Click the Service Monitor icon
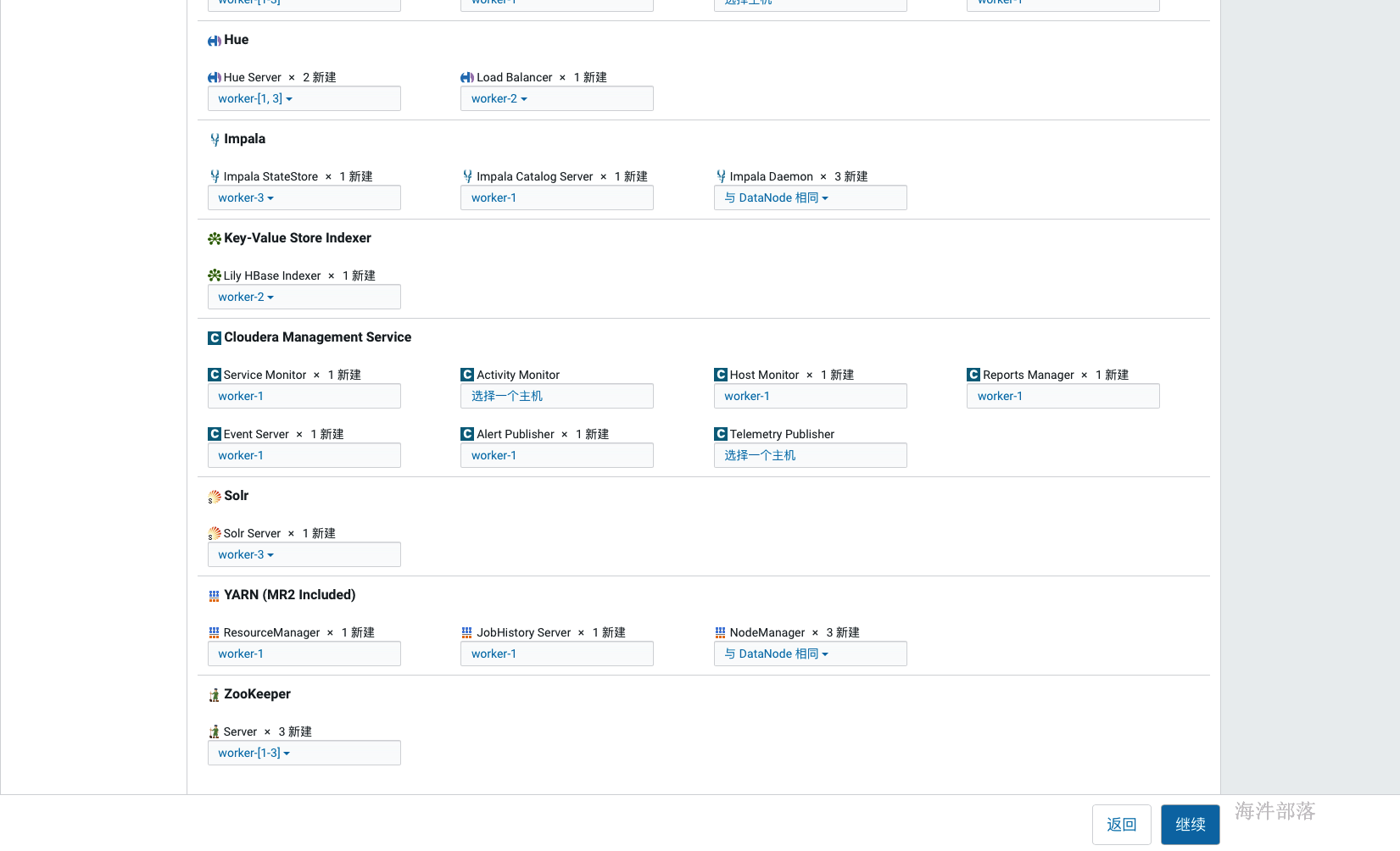Viewport: 1400px width, 851px height. click(x=215, y=375)
